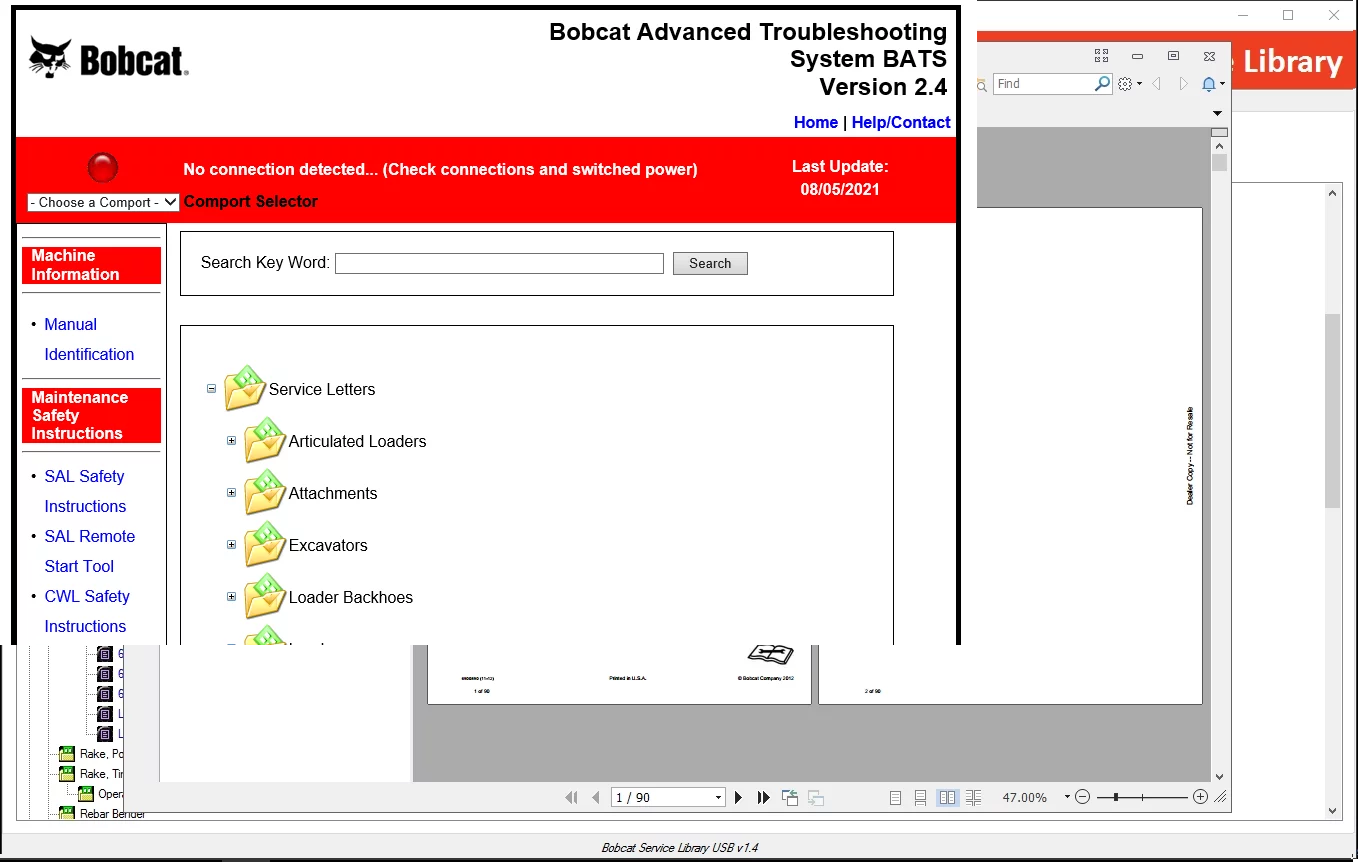Expand the Excavators tree node
The width and height of the screenshot is (1358, 862).
point(232,545)
